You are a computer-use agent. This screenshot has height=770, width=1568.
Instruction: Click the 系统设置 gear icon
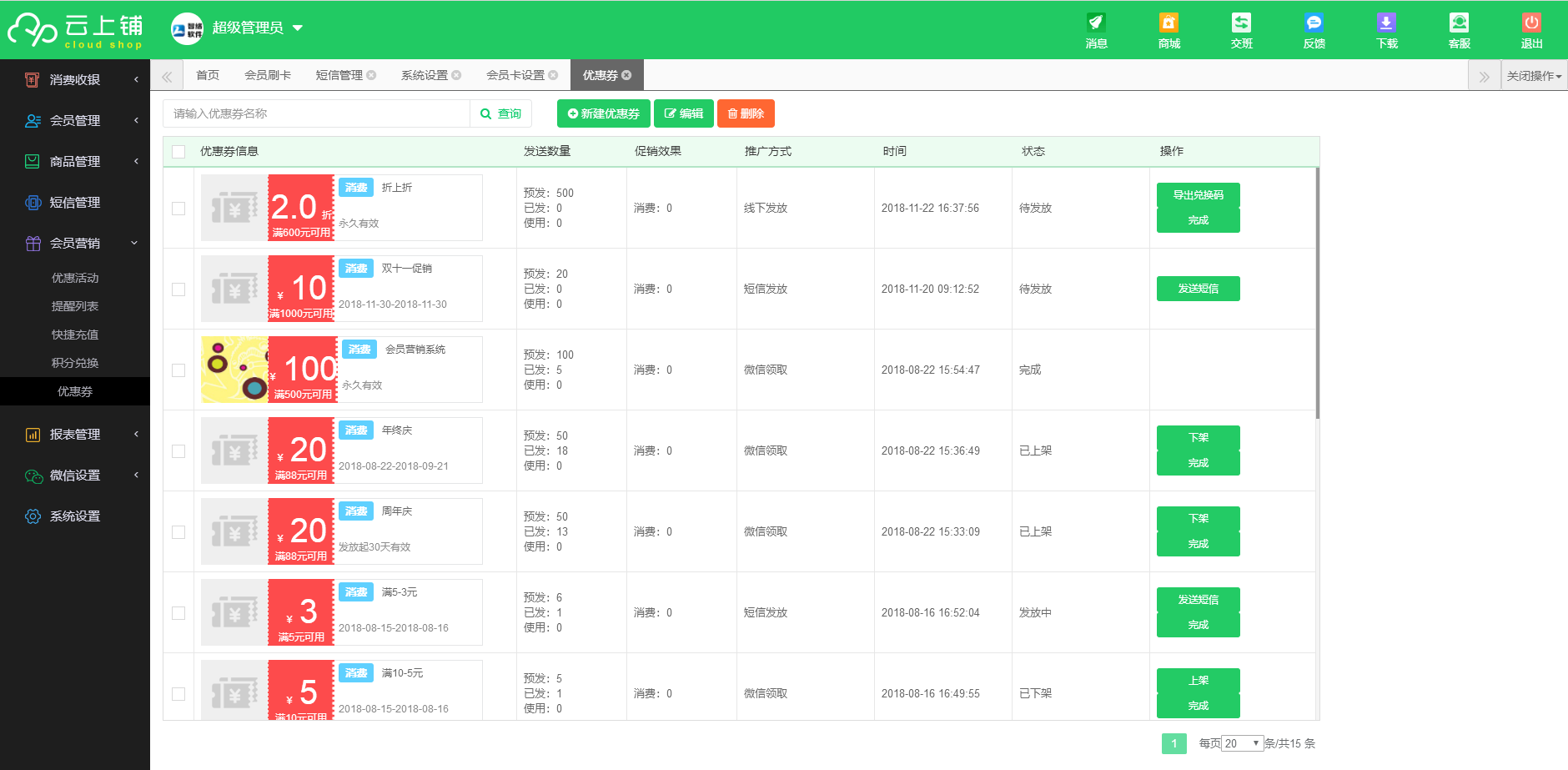(x=33, y=516)
